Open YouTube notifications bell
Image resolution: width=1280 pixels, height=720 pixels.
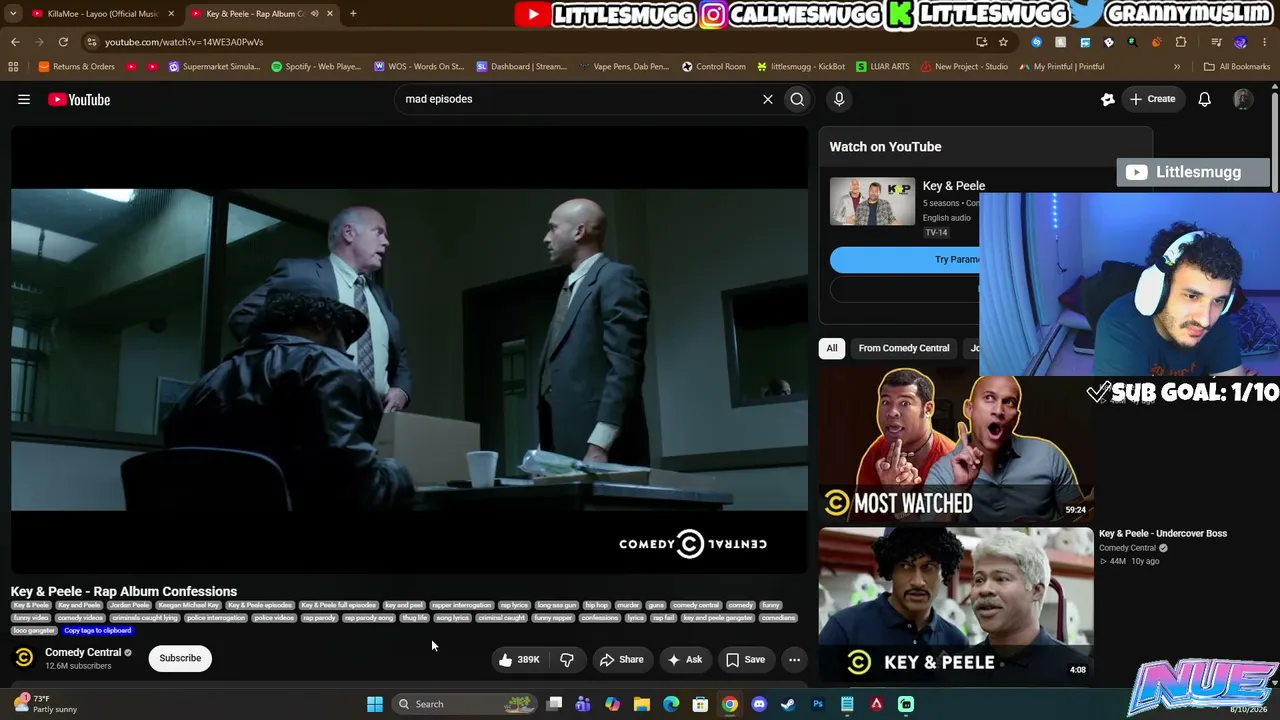coord(1205,99)
